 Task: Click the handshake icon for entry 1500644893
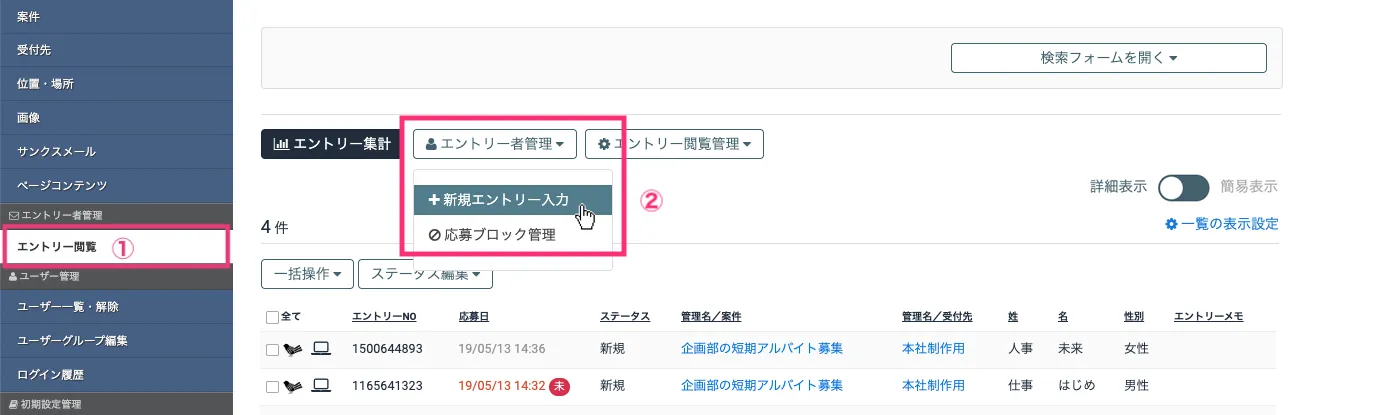click(x=292, y=349)
